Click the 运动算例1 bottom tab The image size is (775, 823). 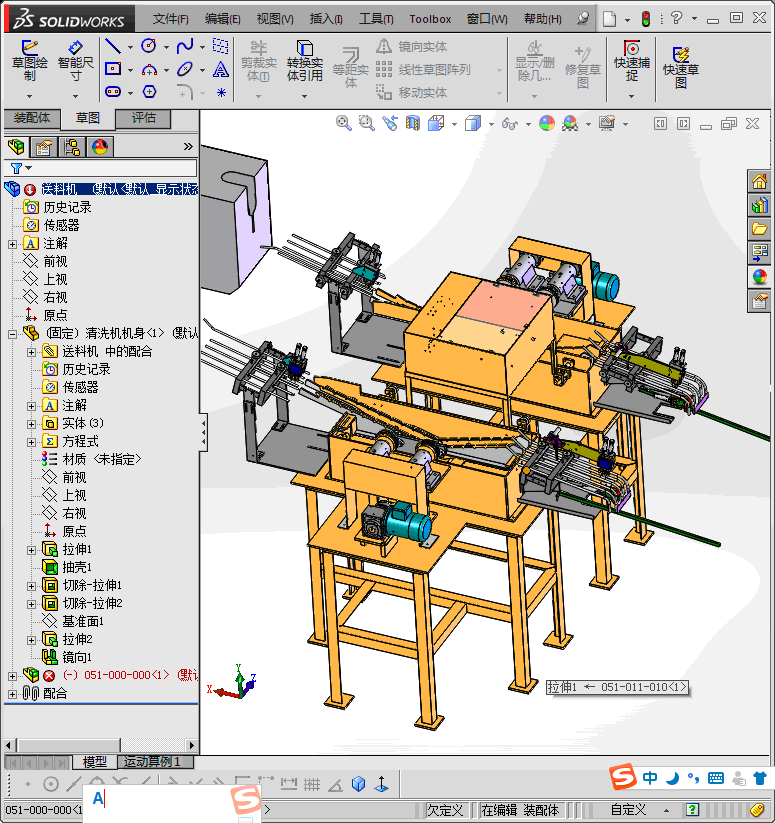point(153,762)
